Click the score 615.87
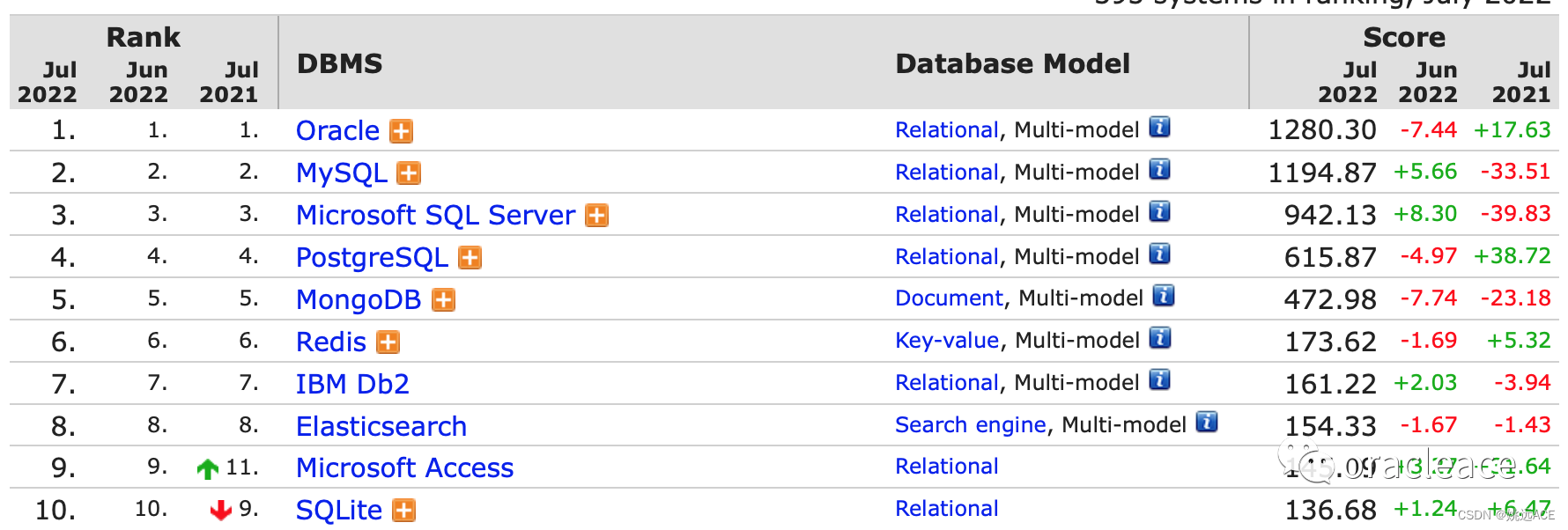This screenshot has height=530, width=1568. [x=1330, y=257]
